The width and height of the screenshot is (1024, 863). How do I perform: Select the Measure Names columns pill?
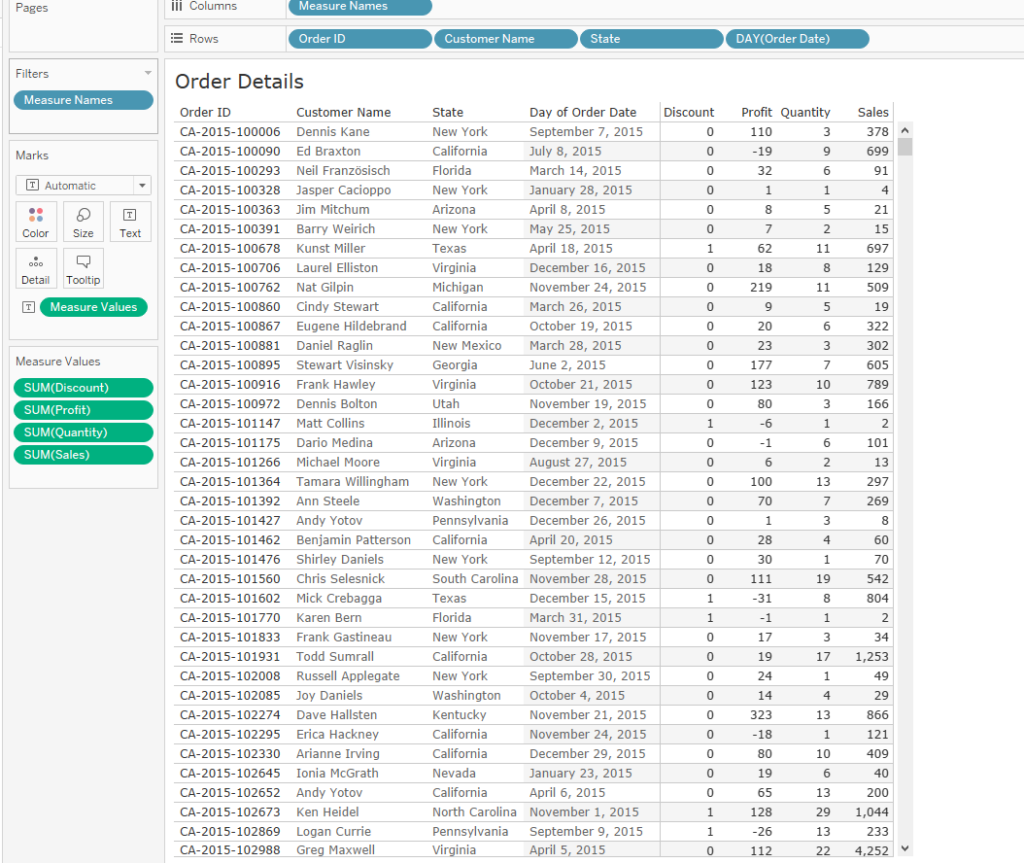pyautogui.click(x=360, y=7)
